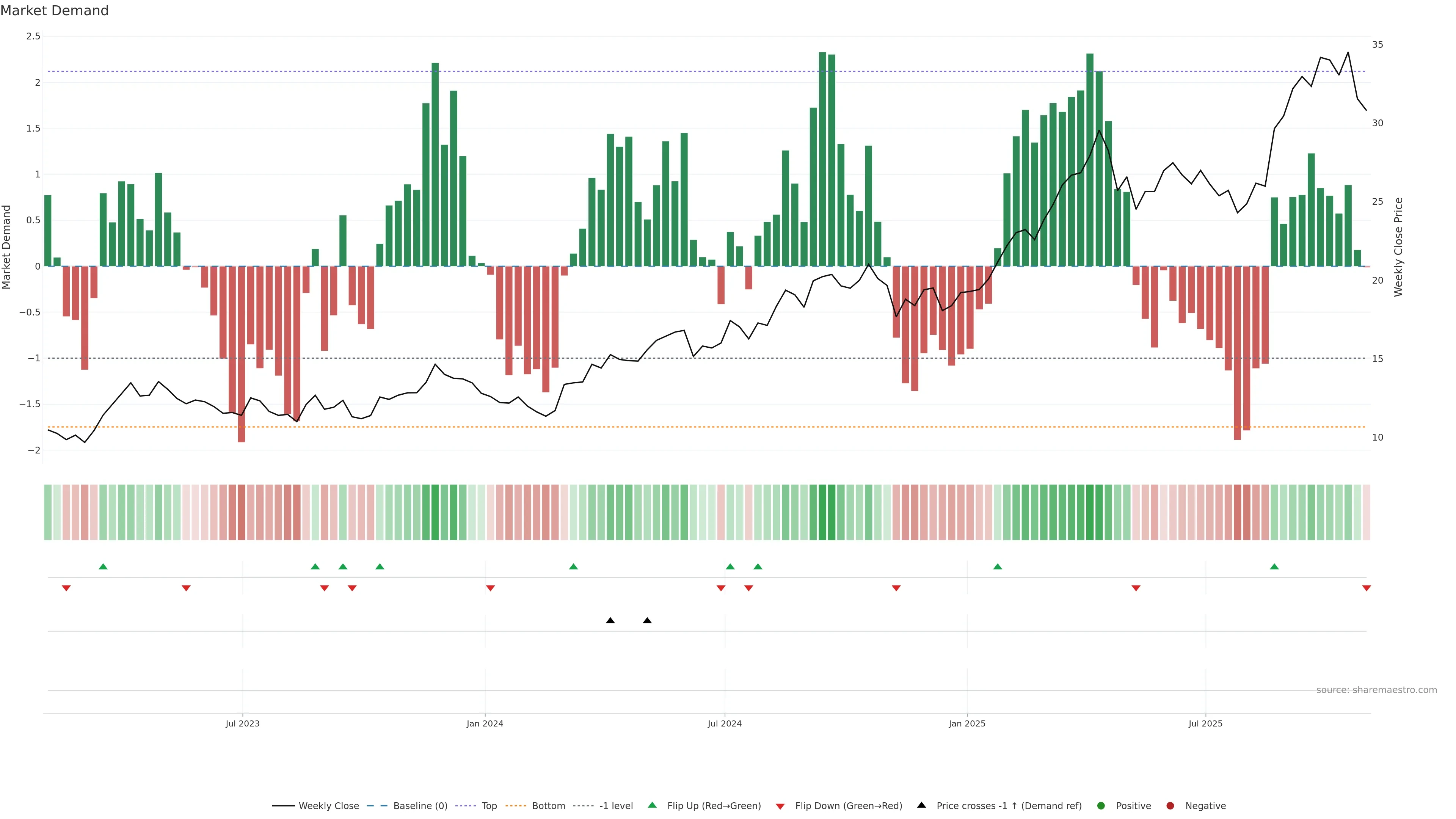Click Flip Down red triangle legend icon
This screenshot has width=1456, height=819.
(780, 806)
